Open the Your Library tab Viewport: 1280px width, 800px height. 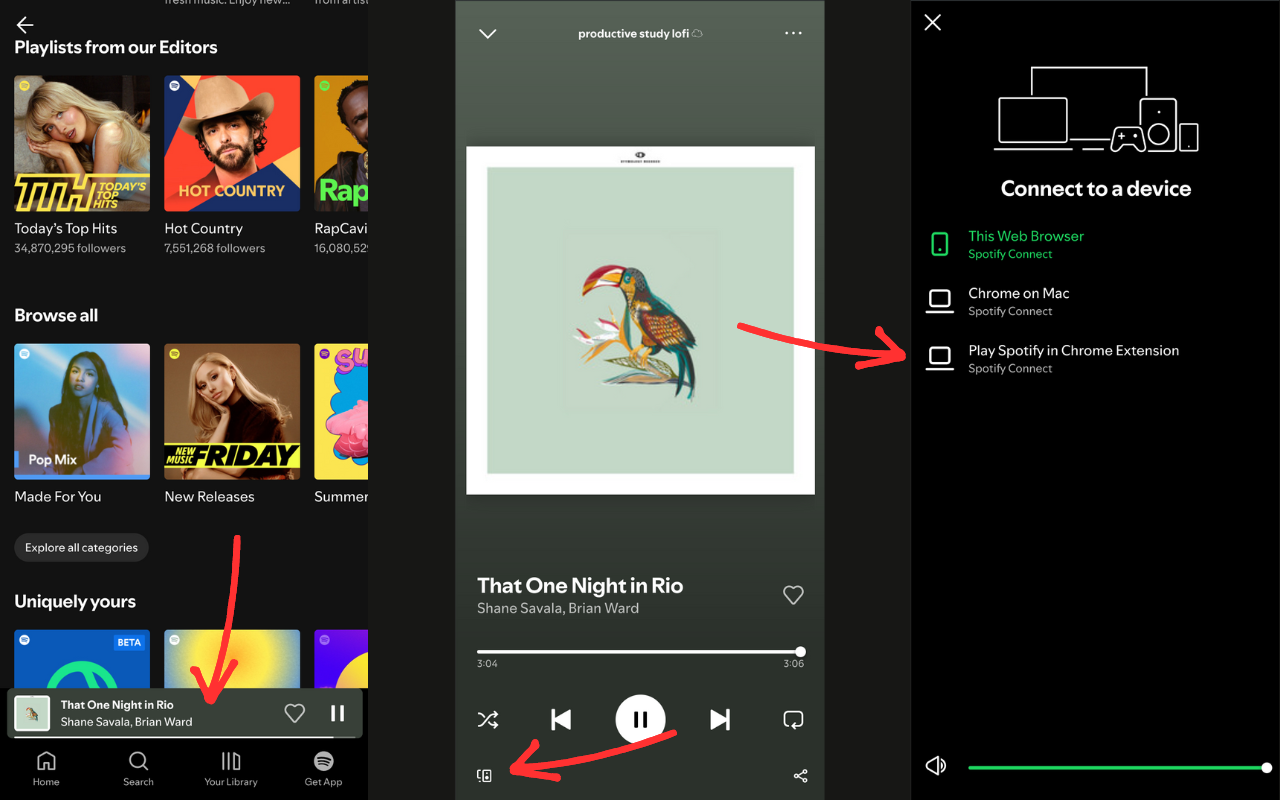[231, 769]
